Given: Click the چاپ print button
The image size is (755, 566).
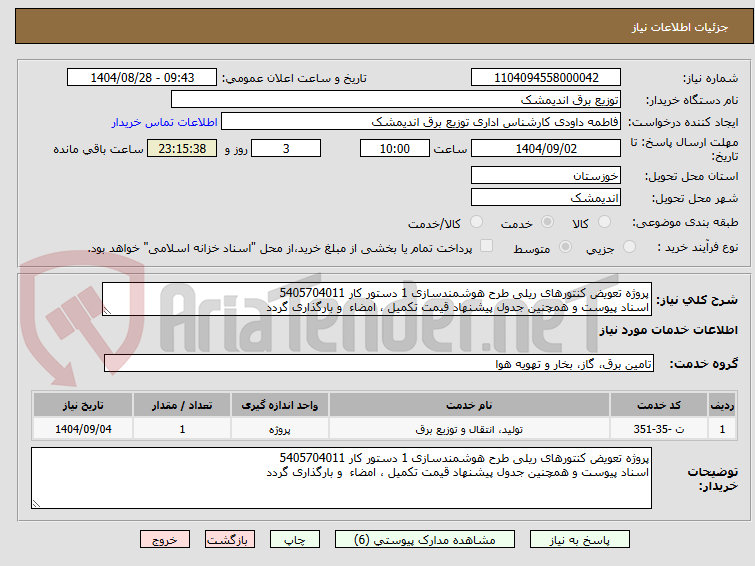Looking at the screenshot, I should point(295,540).
